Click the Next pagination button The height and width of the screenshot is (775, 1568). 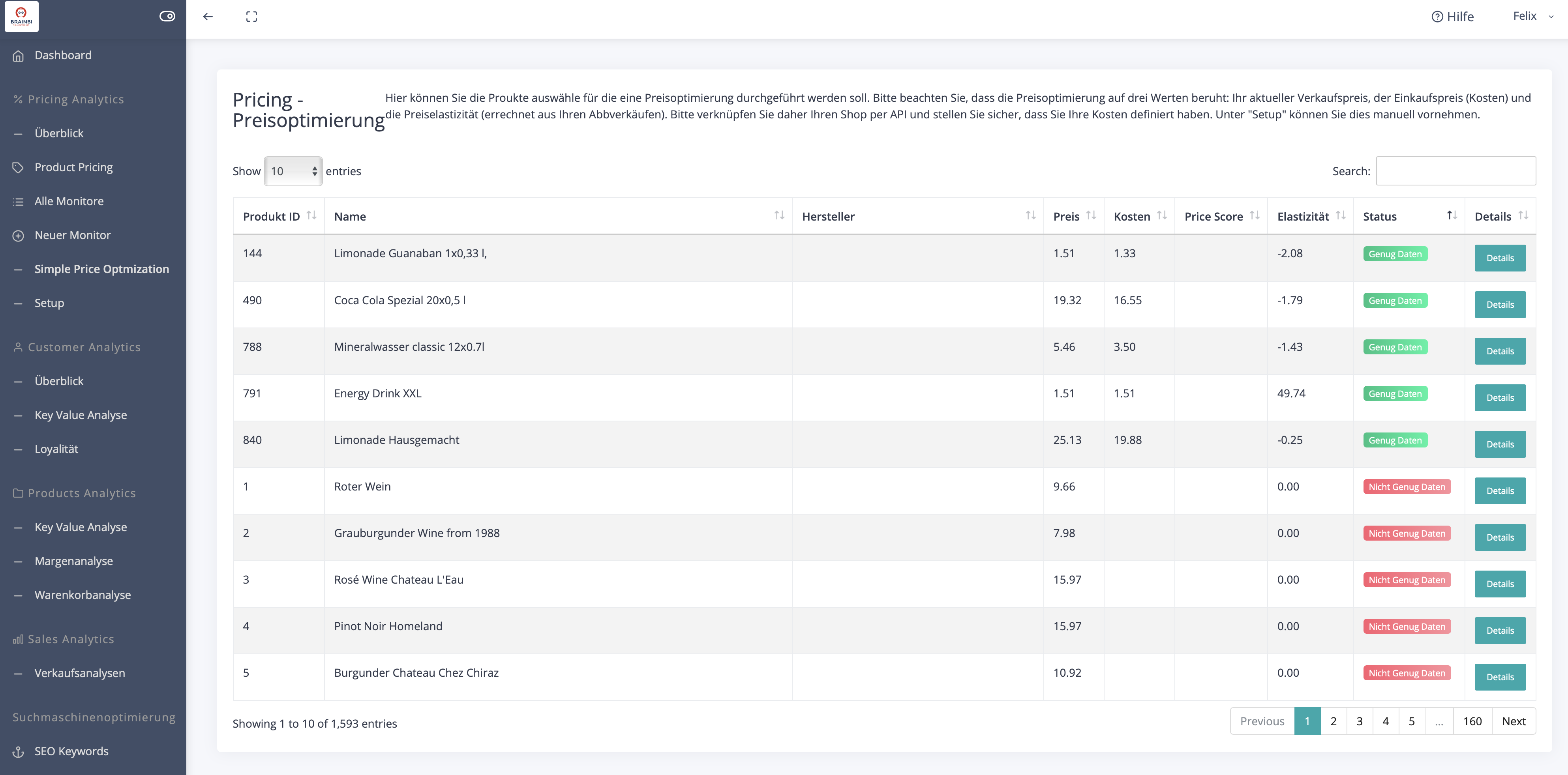coord(1513,721)
